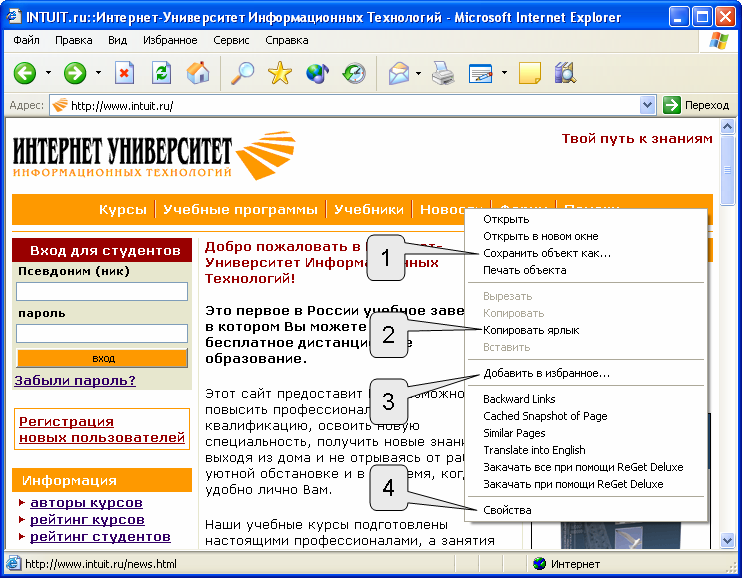Screen dimensions: 742x578
Task: Click the orange вход login button
Action: [102, 358]
